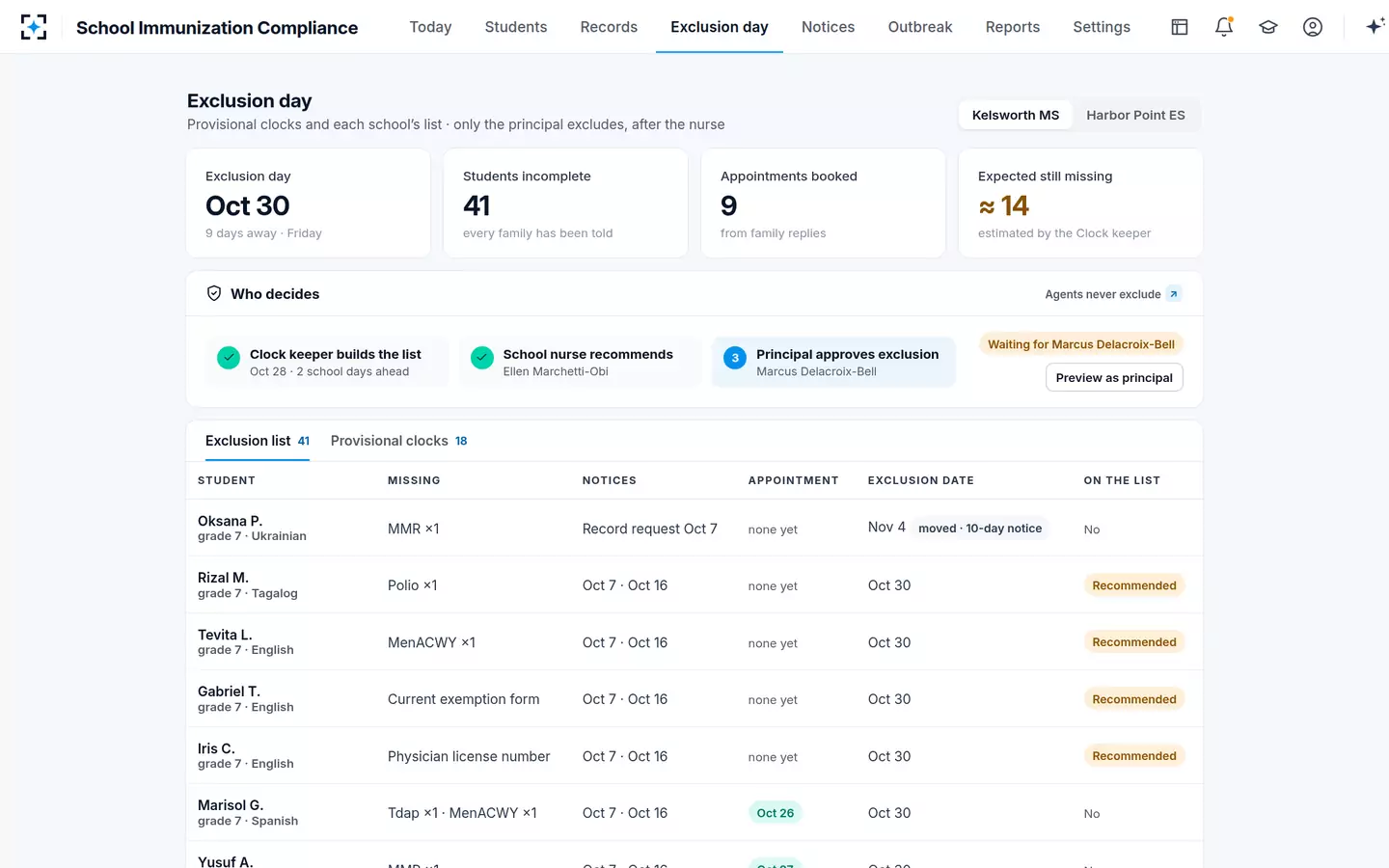The width and height of the screenshot is (1389, 868).
Task: Open student Iris C.
Action: tap(216, 748)
